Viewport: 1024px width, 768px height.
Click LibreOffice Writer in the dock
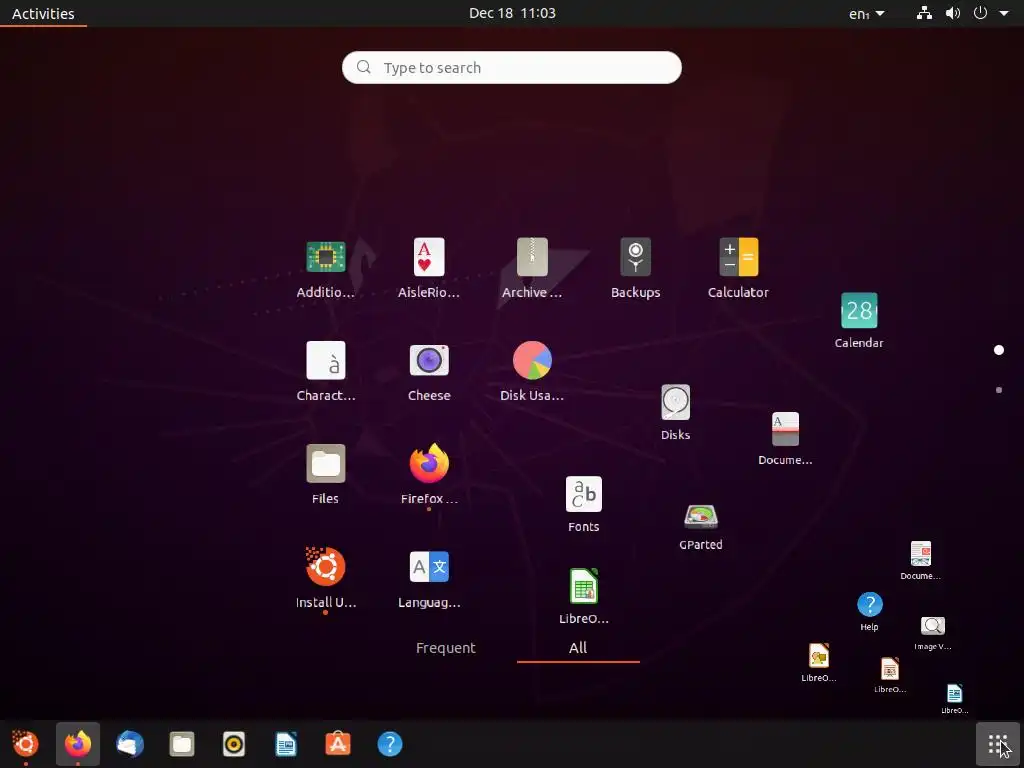point(286,744)
